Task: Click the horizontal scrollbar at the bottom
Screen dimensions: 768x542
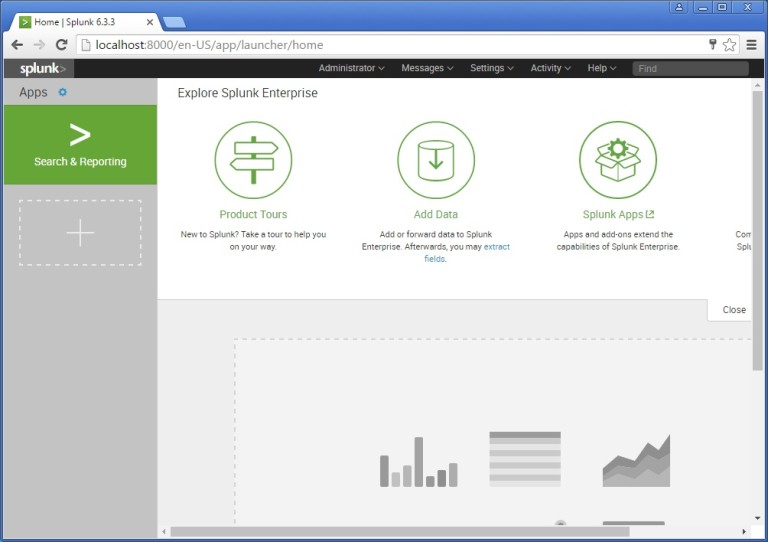Action: (x=400, y=531)
